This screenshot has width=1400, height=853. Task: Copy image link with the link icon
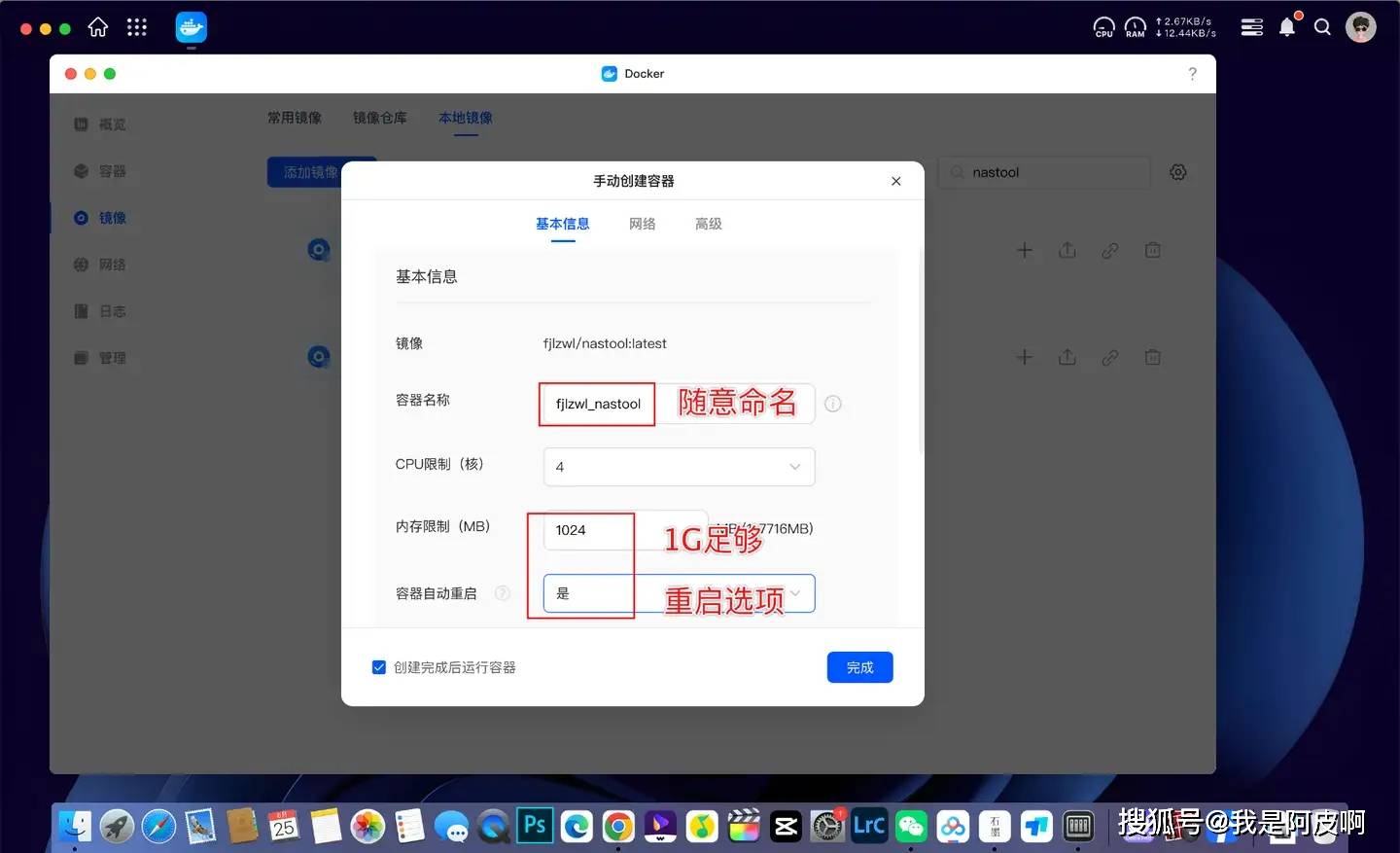coord(1109,250)
